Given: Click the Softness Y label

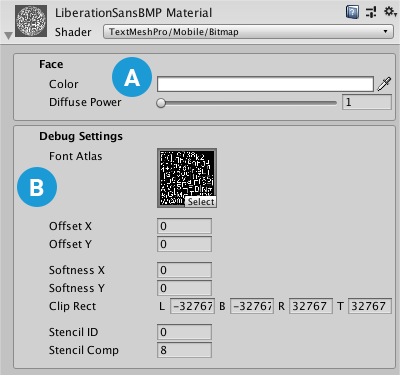Looking at the screenshot, I should 77,288.
